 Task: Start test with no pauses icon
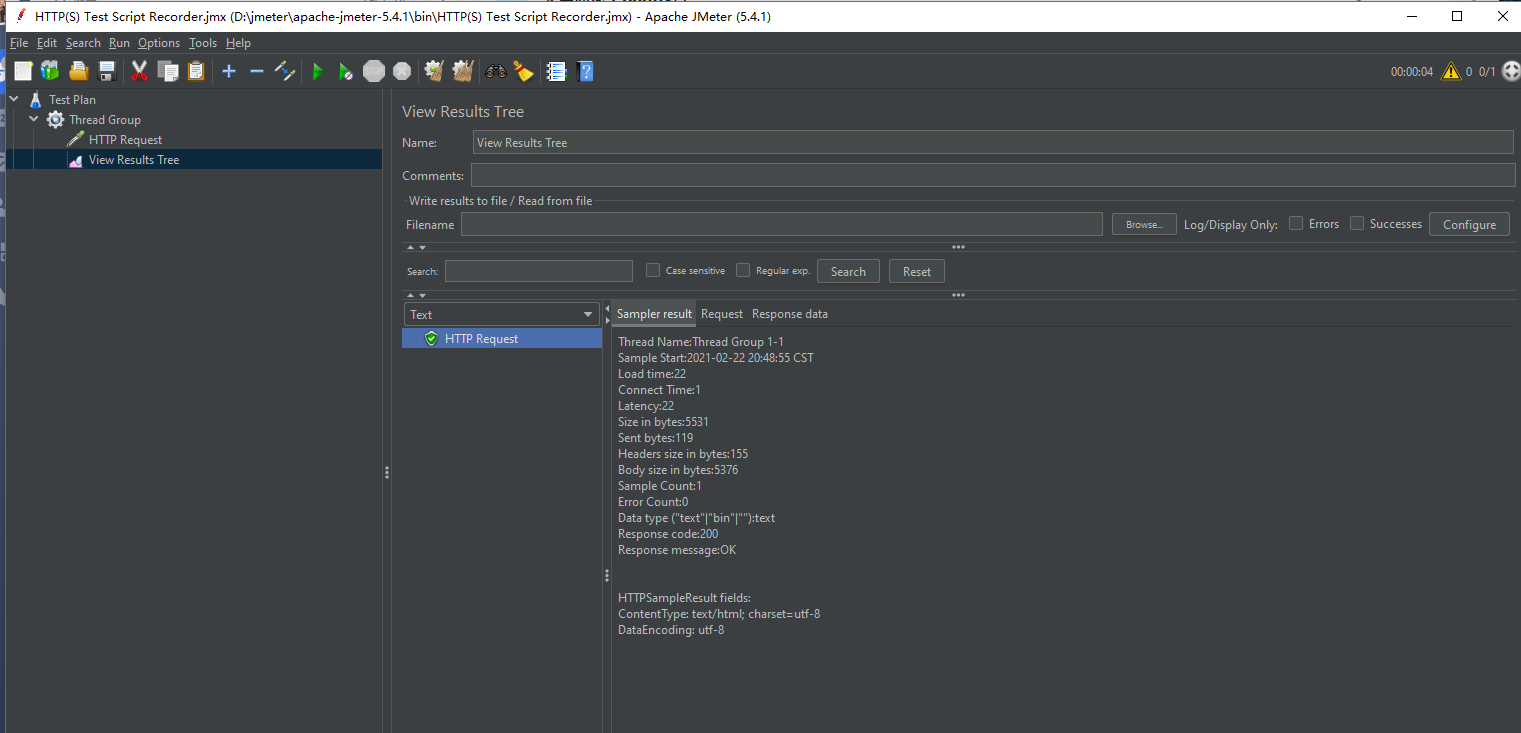pos(346,71)
